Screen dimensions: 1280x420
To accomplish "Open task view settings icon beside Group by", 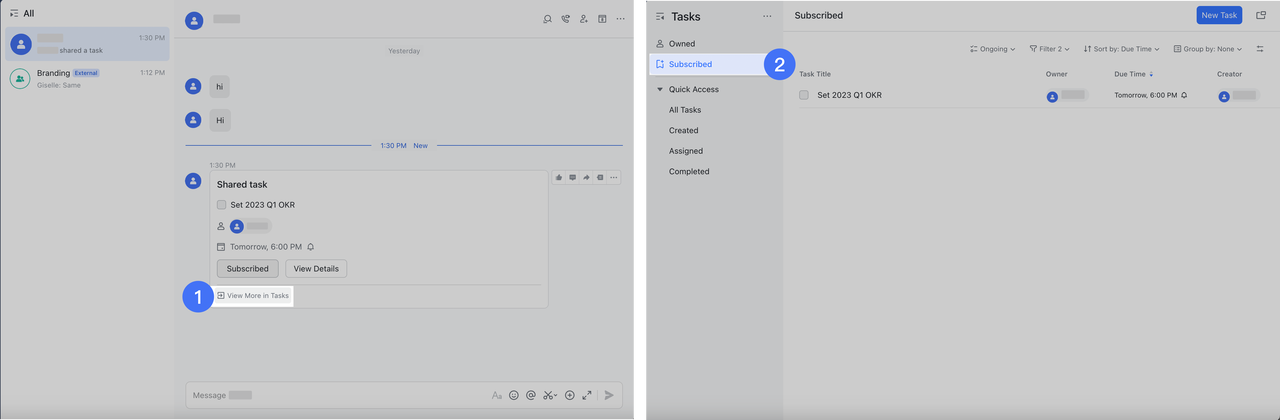I will point(1259,49).
